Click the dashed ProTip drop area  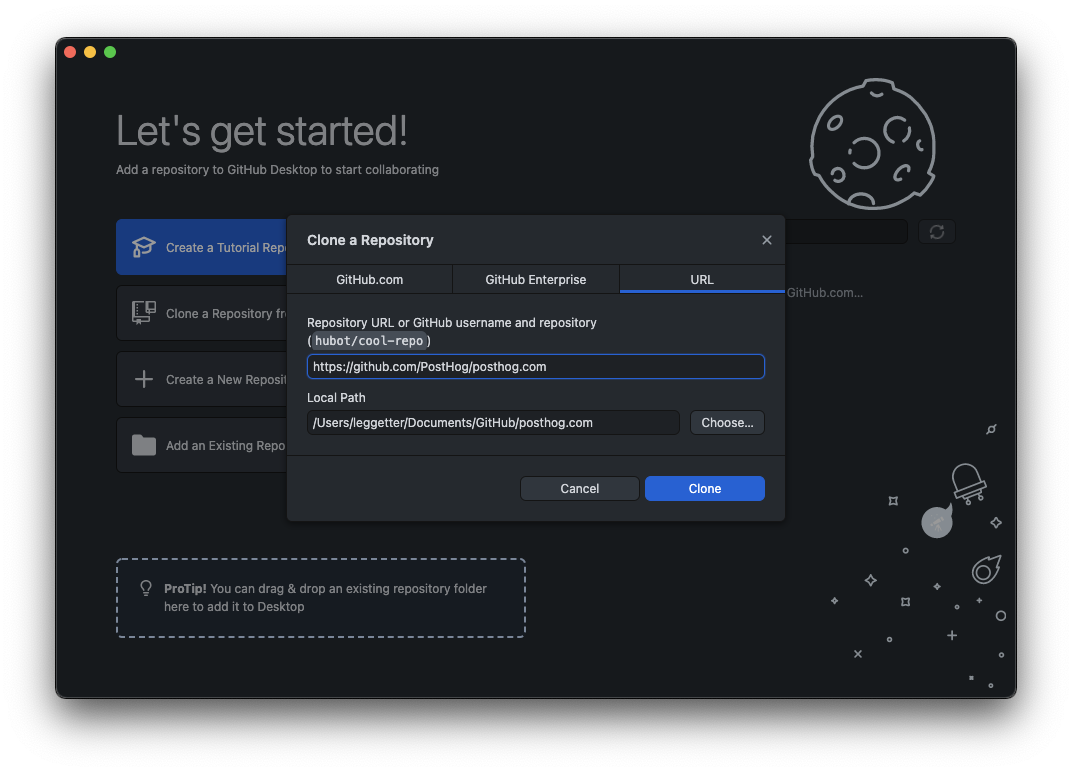click(x=320, y=597)
